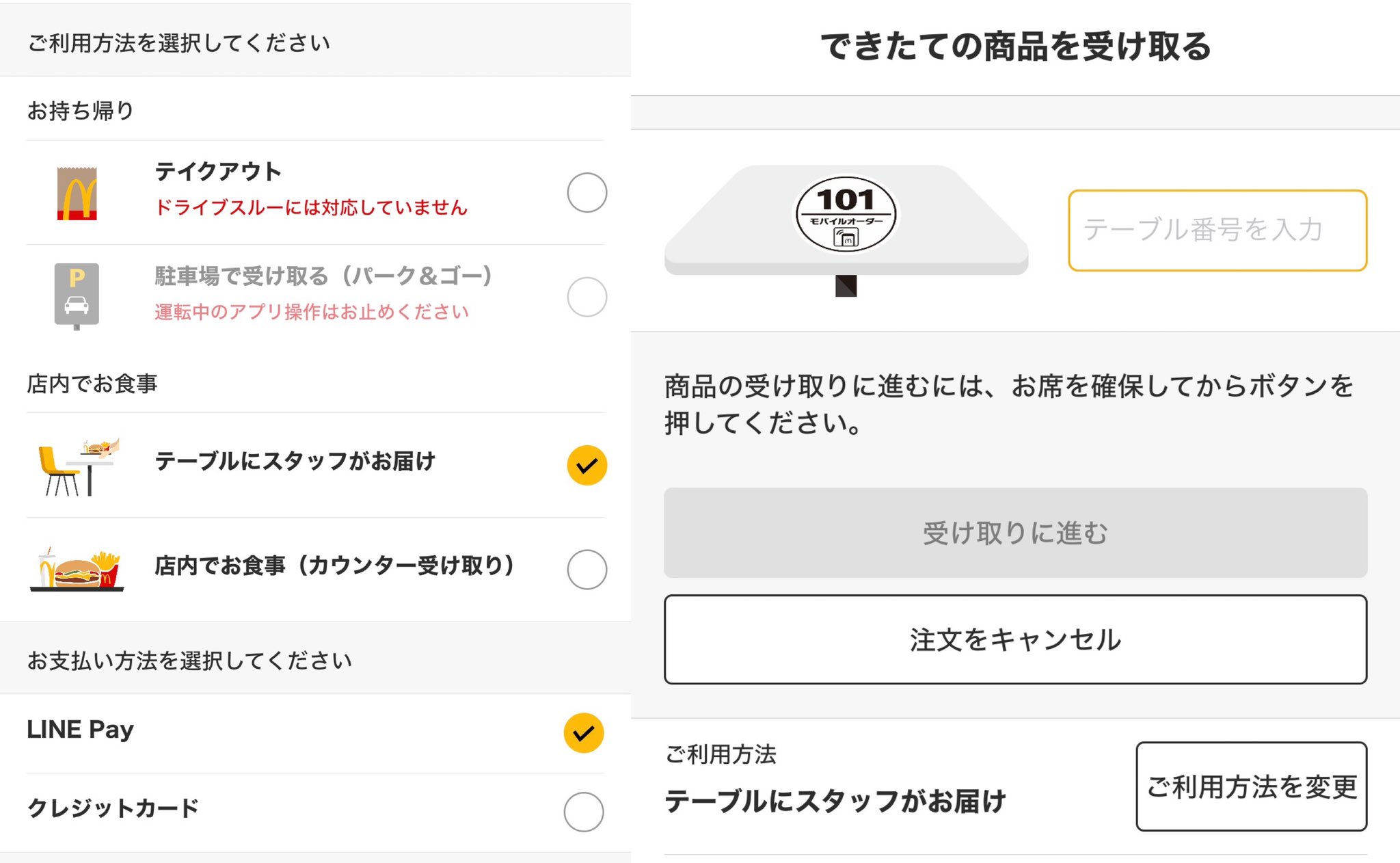Click the ご利用方法を変更 button
1400x863 pixels.
(1251, 786)
